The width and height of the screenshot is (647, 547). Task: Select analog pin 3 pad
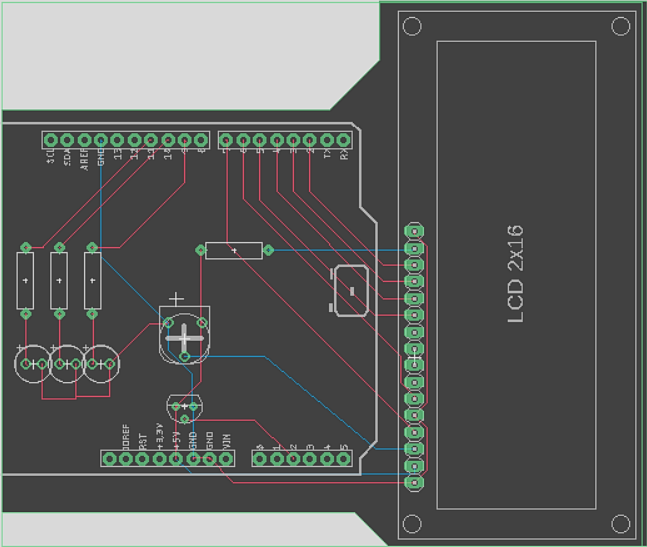[x=310, y=459]
